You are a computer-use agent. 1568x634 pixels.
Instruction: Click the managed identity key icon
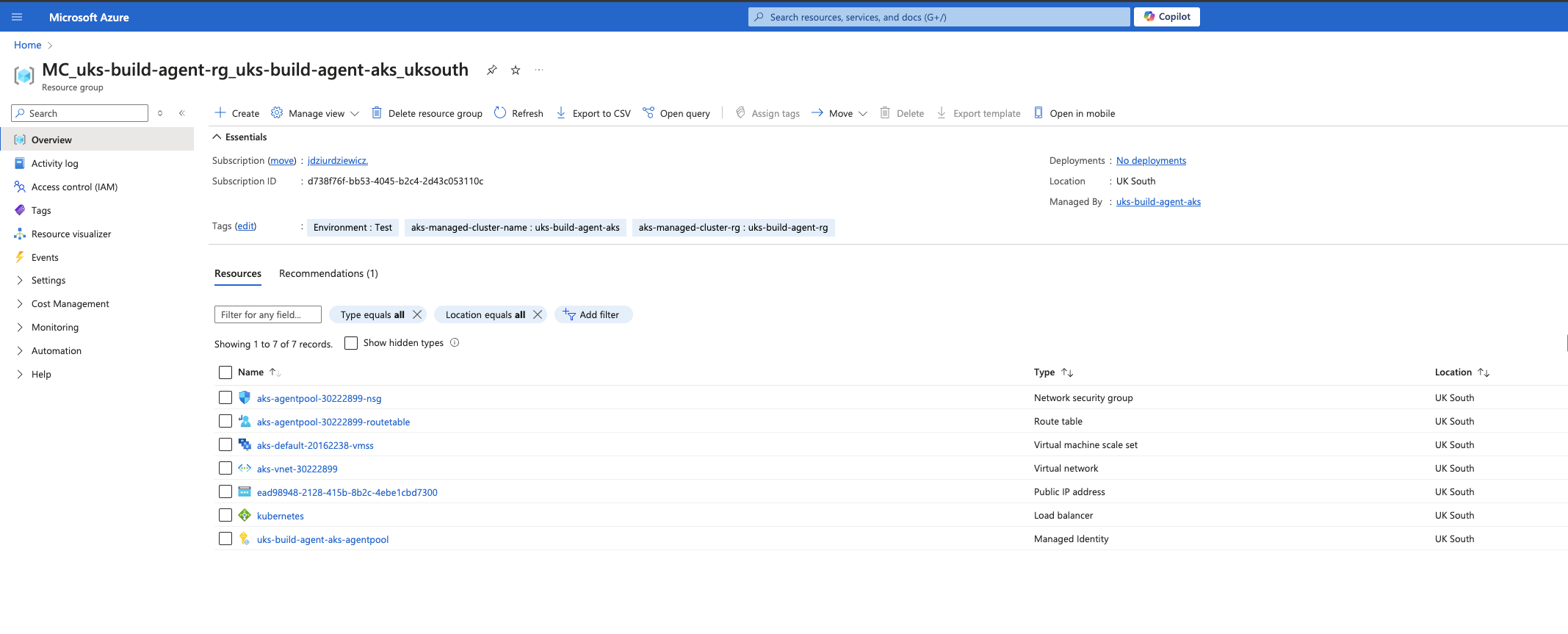coord(245,538)
